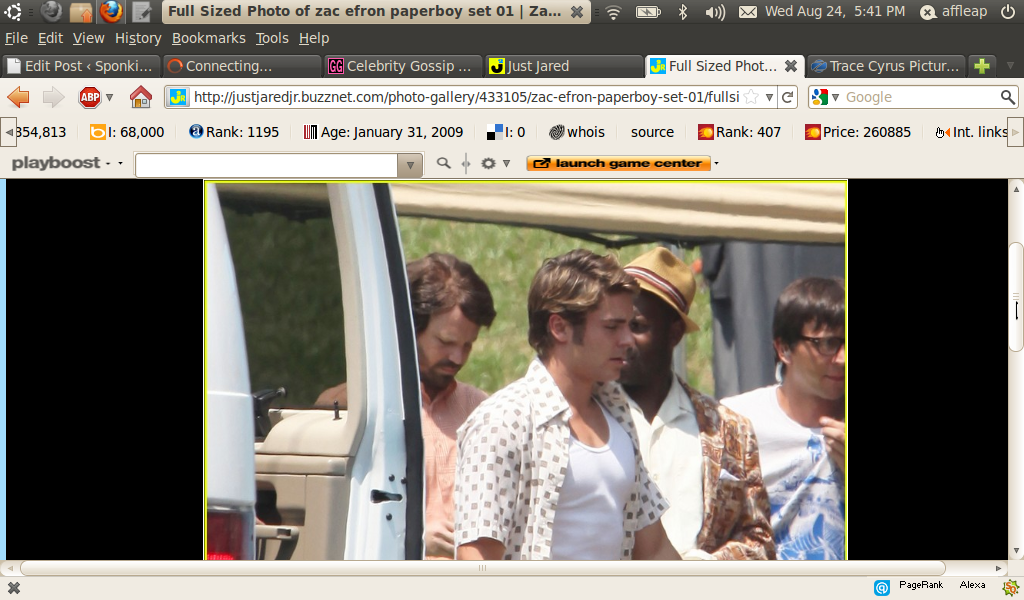The height and width of the screenshot is (600, 1024).
Task: Click the date and time clock
Action: [835, 12]
